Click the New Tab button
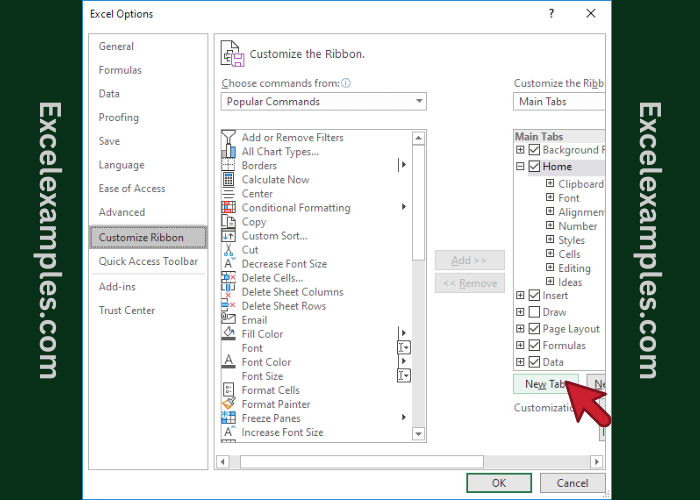Screen dimensions: 700x500 [x=545, y=384]
